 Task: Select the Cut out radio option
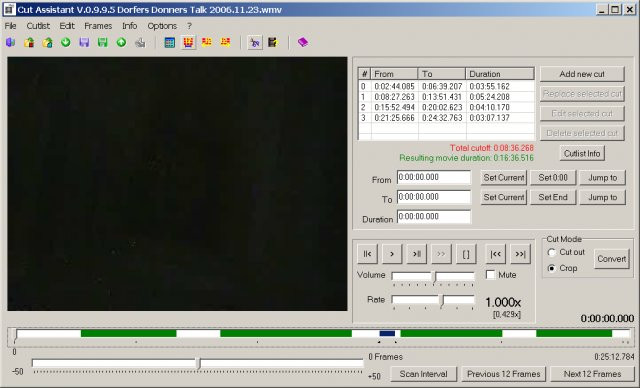point(552,253)
